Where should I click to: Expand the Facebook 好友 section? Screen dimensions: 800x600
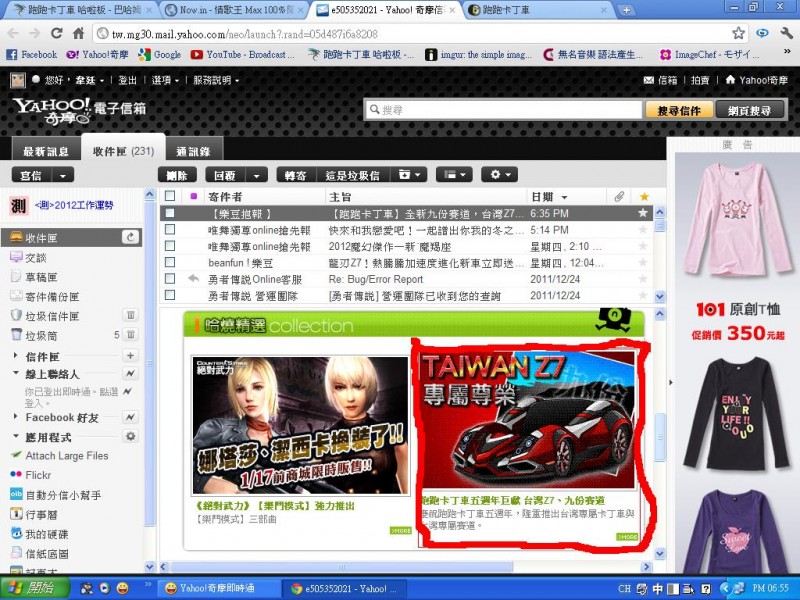[x=16, y=417]
